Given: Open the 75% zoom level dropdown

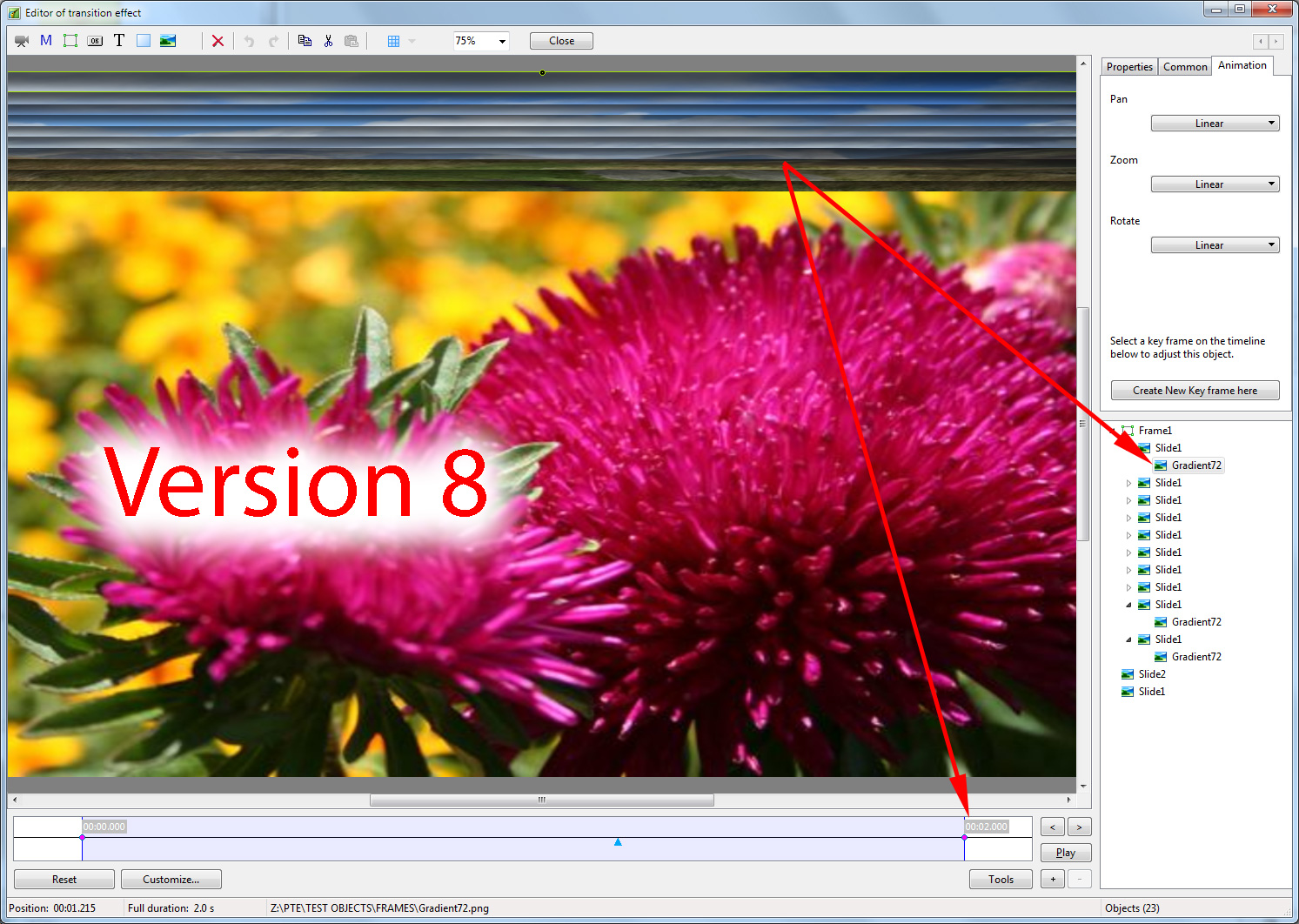Looking at the screenshot, I should click(x=481, y=41).
